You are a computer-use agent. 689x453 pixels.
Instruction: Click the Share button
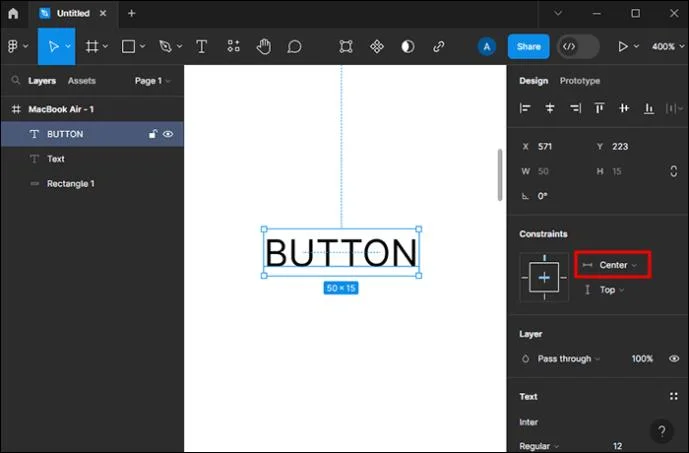[529, 46]
